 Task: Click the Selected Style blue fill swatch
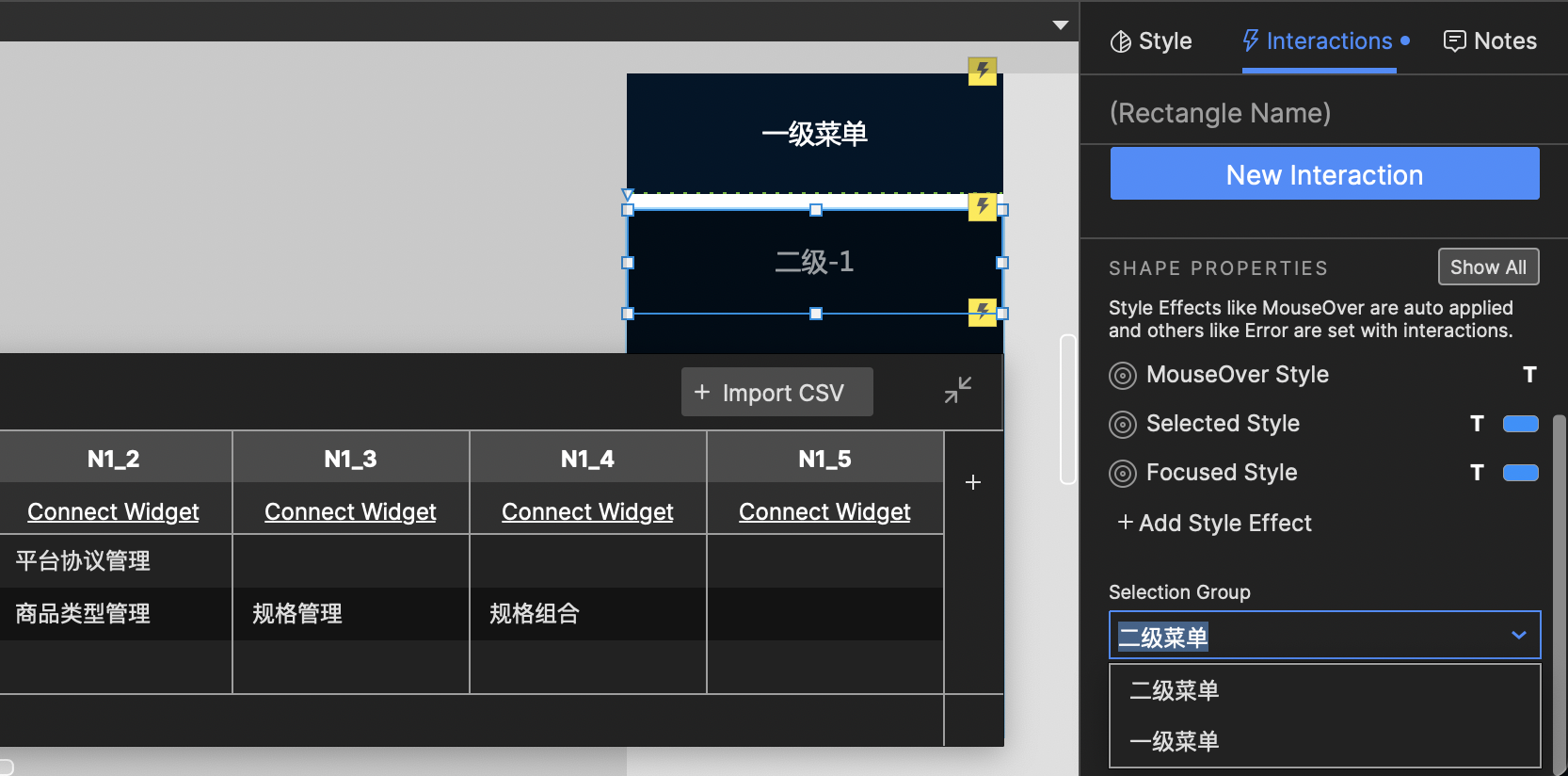1521,424
